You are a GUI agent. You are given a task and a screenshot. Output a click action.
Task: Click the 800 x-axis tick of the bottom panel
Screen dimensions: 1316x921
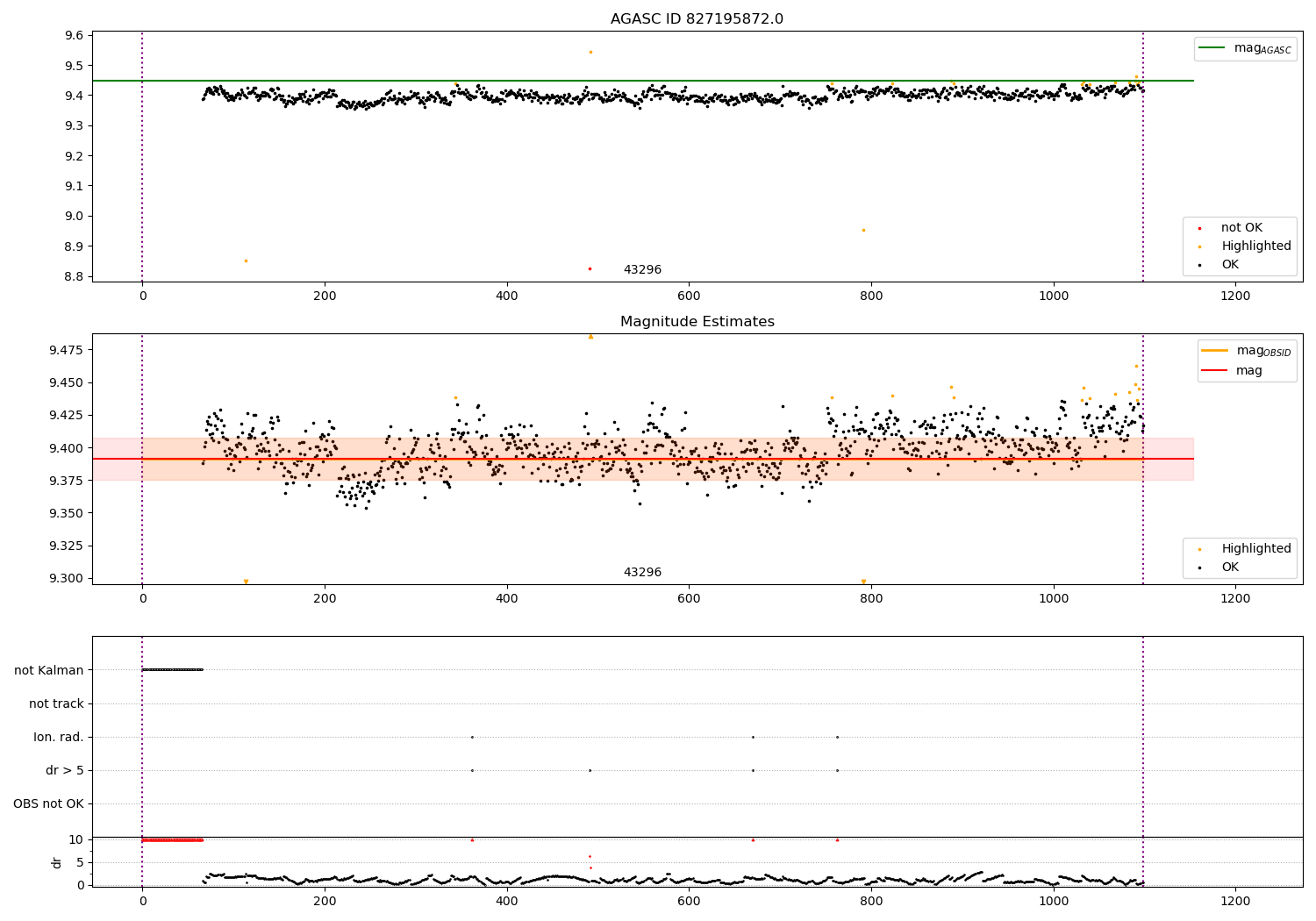pyautogui.click(x=871, y=900)
